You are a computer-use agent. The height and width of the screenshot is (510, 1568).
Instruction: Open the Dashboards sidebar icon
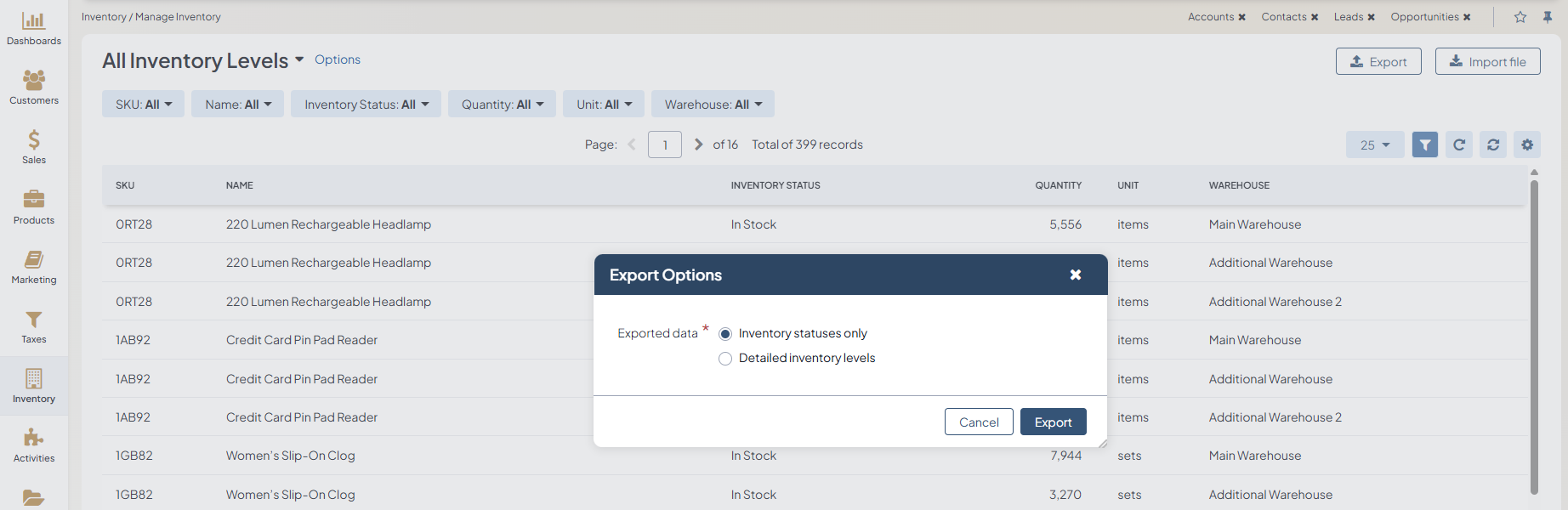[x=34, y=28]
